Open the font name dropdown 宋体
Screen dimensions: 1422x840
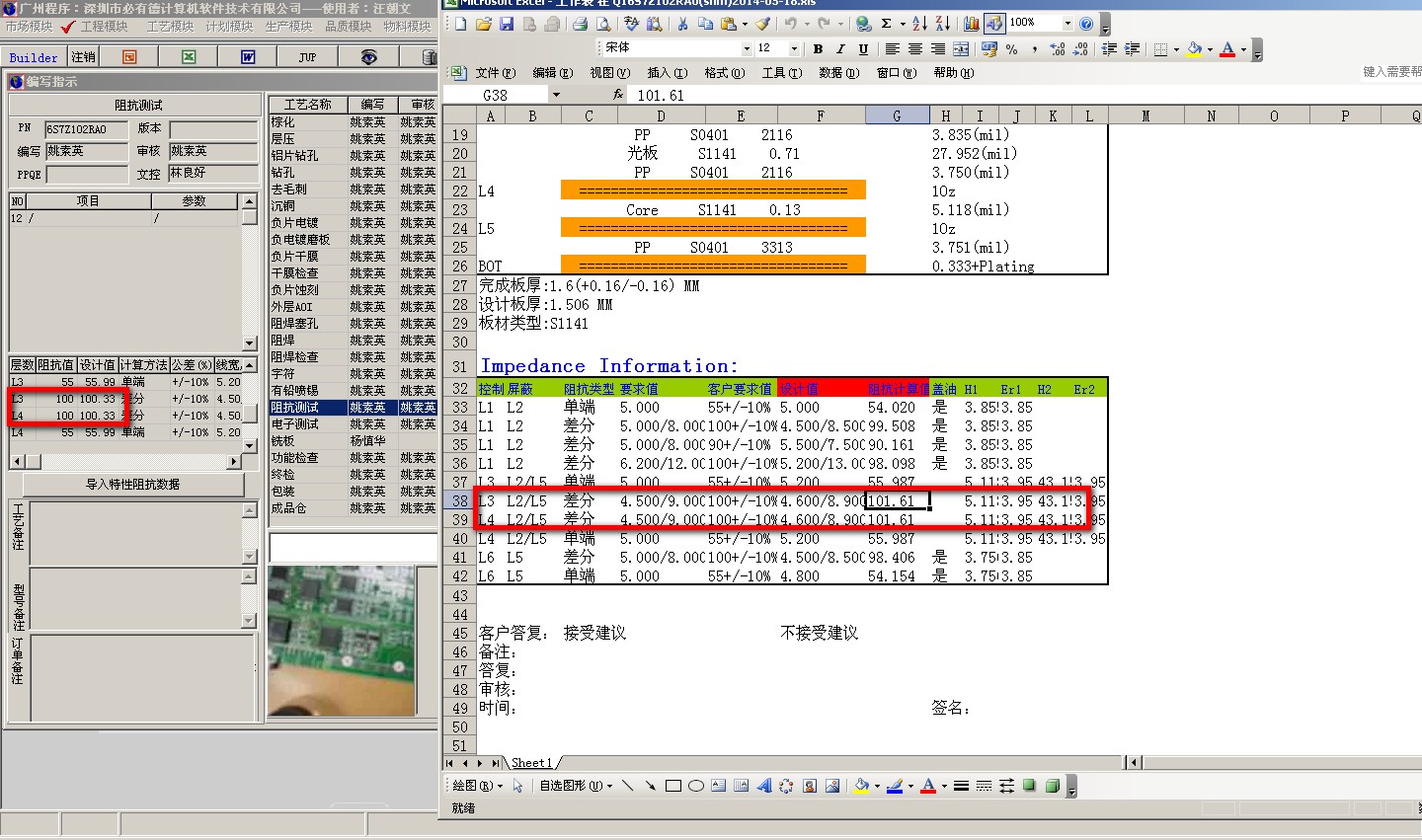747,48
